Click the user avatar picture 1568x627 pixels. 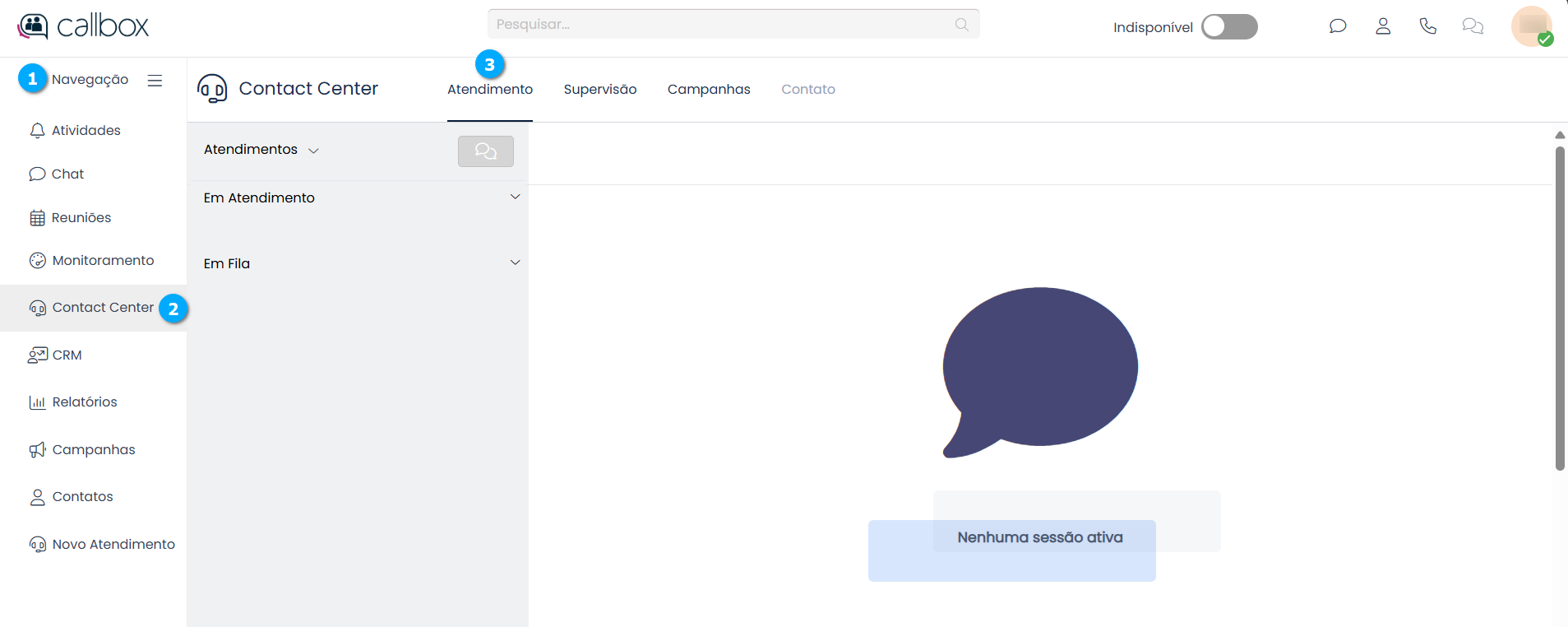(x=1531, y=26)
